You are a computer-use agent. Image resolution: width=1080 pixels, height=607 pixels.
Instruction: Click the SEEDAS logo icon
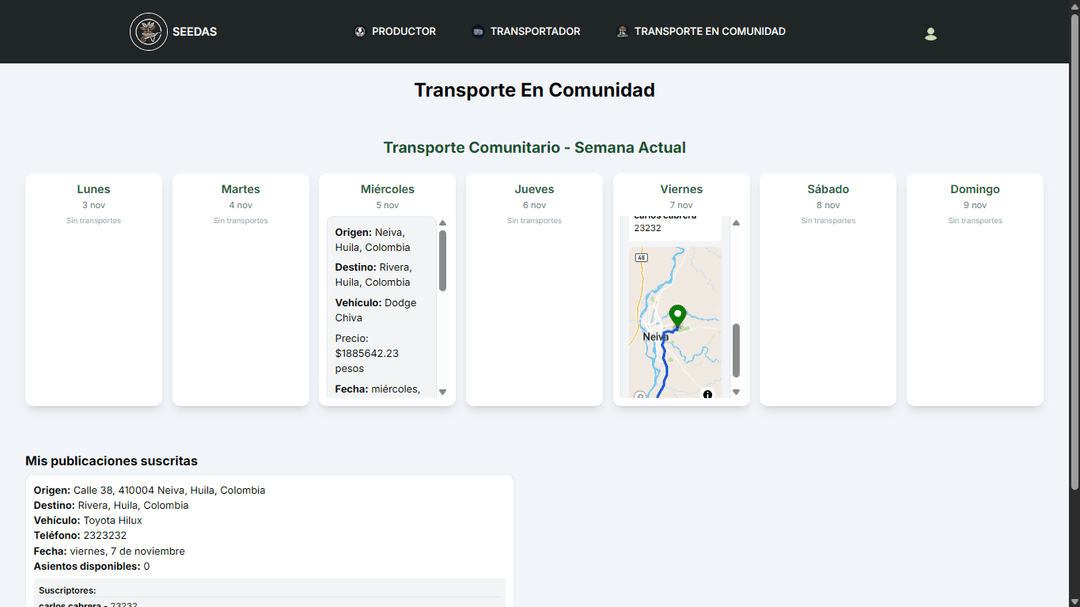click(x=150, y=31)
